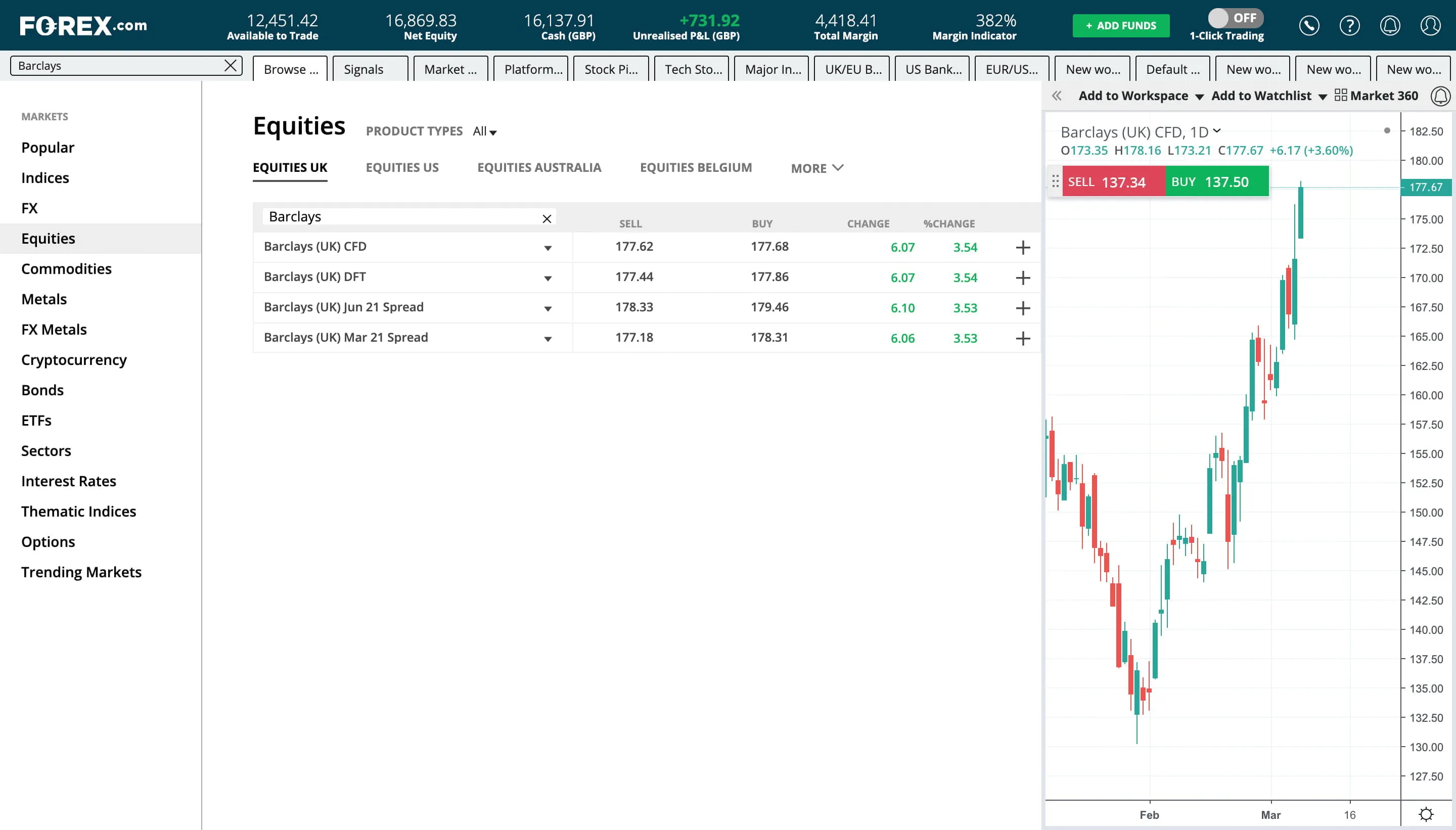Click the help question mark icon
Viewport: 1456px width, 830px height.
[x=1351, y=25]
